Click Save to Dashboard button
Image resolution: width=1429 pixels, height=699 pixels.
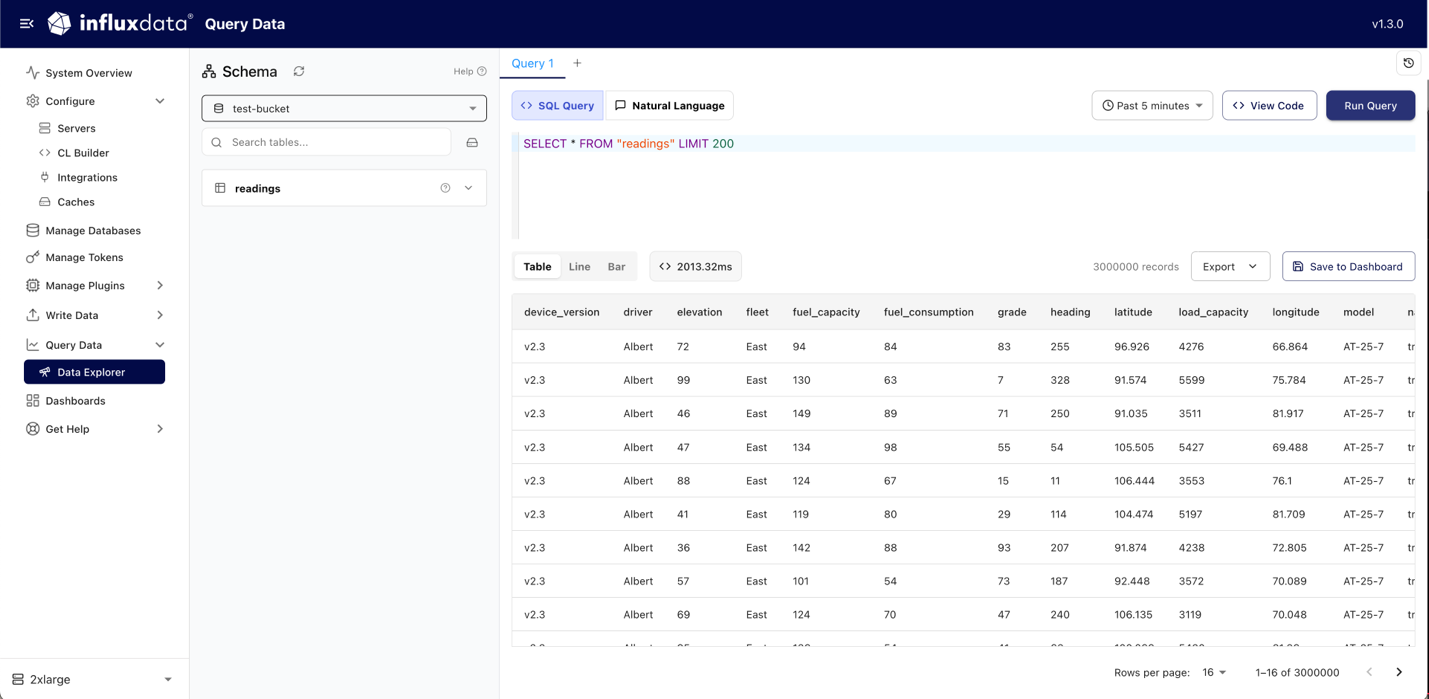point(1348,267)
